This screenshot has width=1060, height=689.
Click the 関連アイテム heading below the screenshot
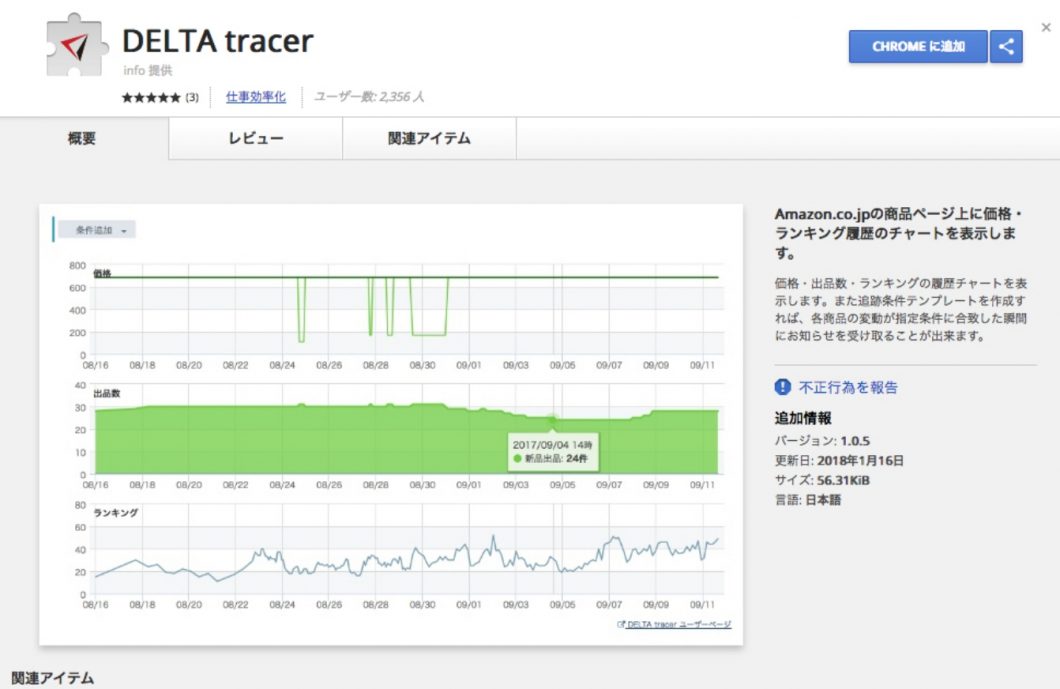pos(53,678)
